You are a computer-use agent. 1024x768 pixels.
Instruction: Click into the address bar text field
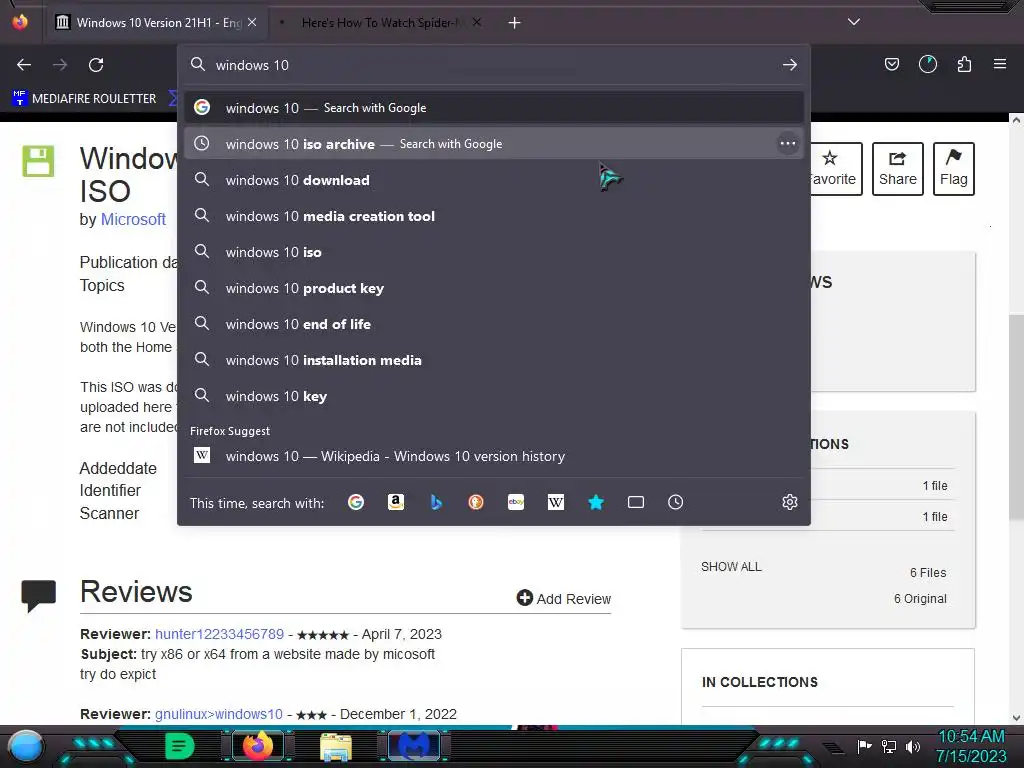493,65
